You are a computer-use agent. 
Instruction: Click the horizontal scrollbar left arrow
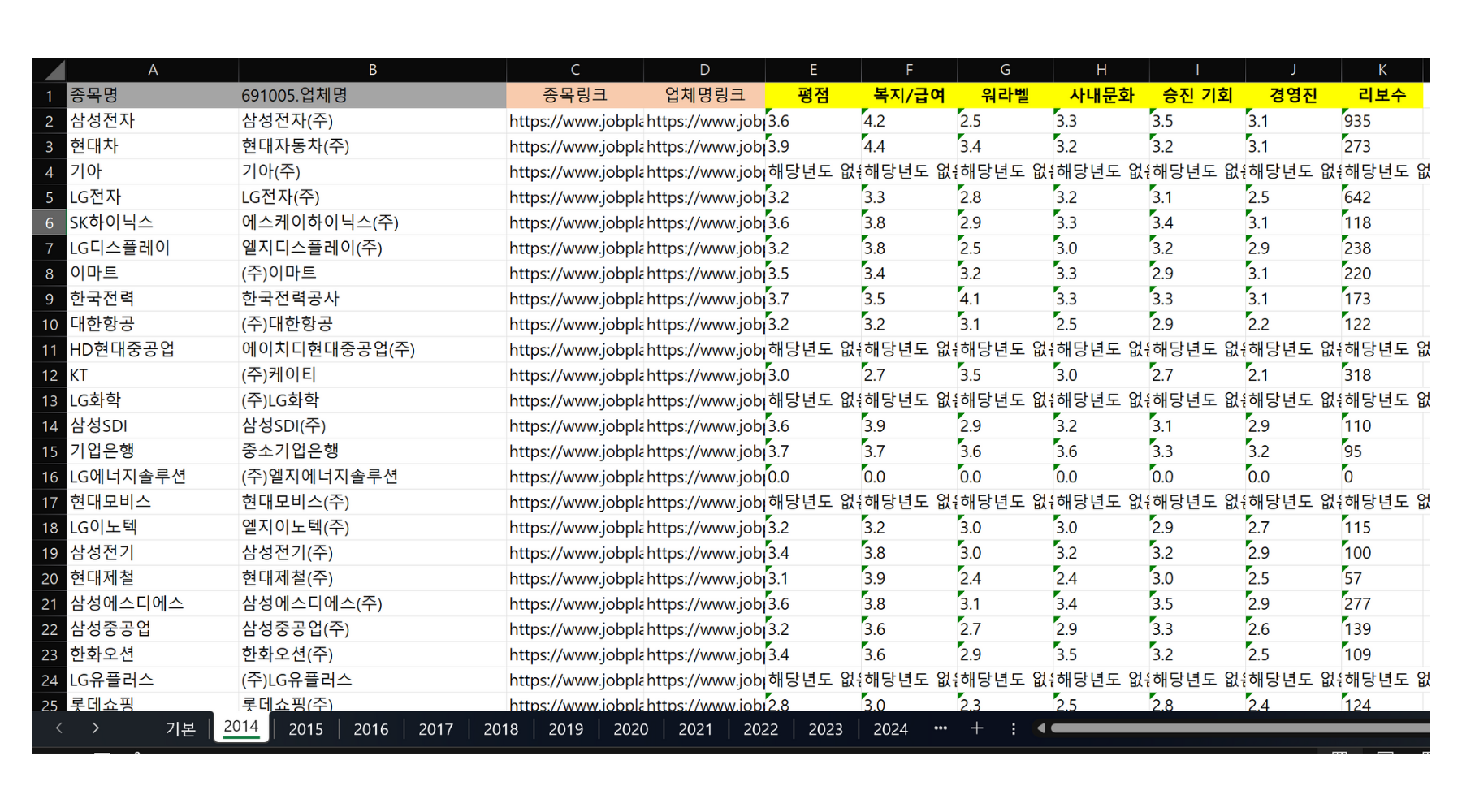click(1041, 728)
